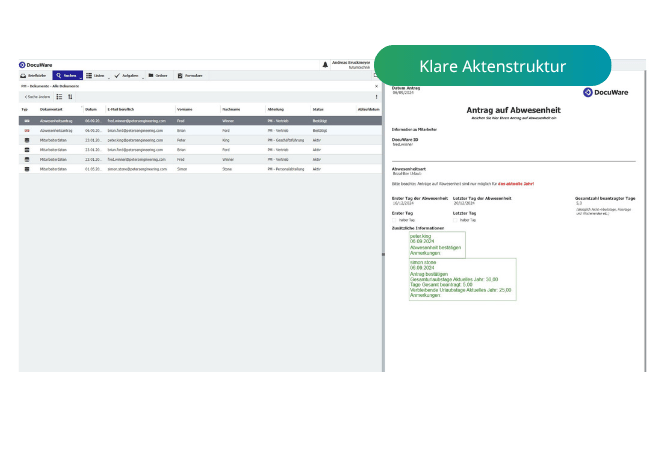The width and height of the screenshot is (666, 450).
Task: Tick the halber Tag checkbox under Erster Tag
Action: click(394, 221)
